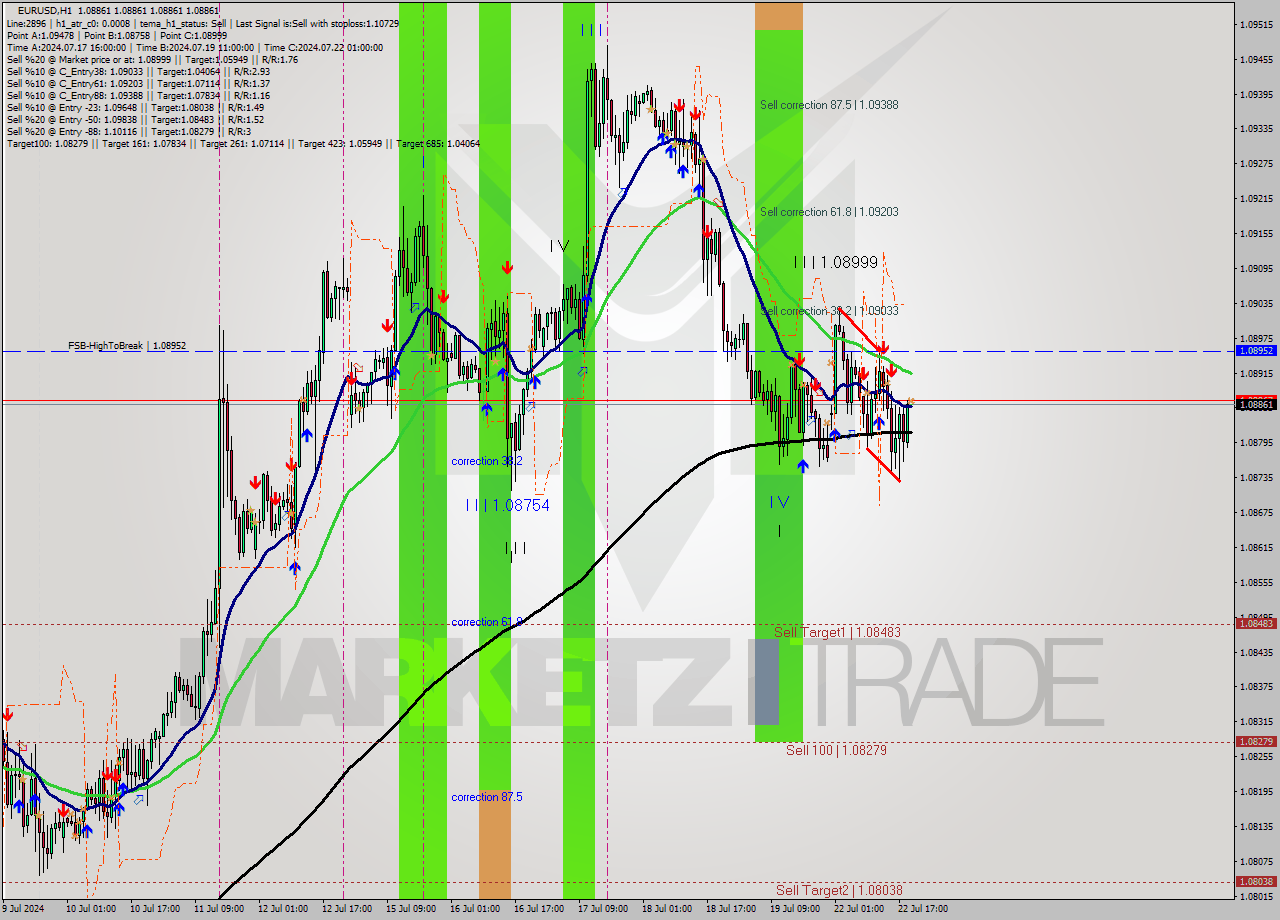Select the 'Sell Target2 | 1.08038' label
The image size is (1280, 920).
click(x=839, y=890)
